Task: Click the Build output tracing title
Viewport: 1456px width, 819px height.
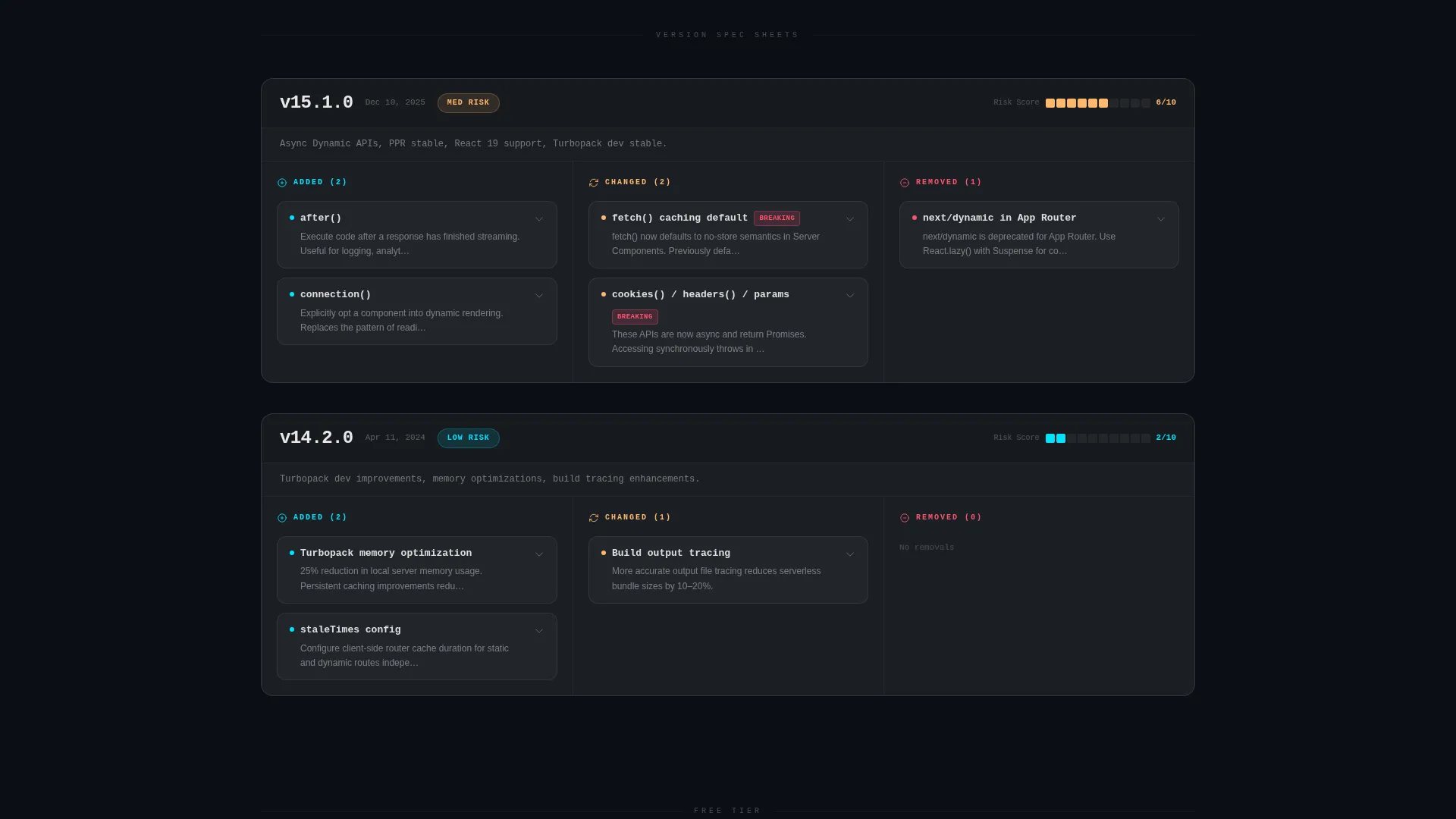Action: tap(671, 554)
